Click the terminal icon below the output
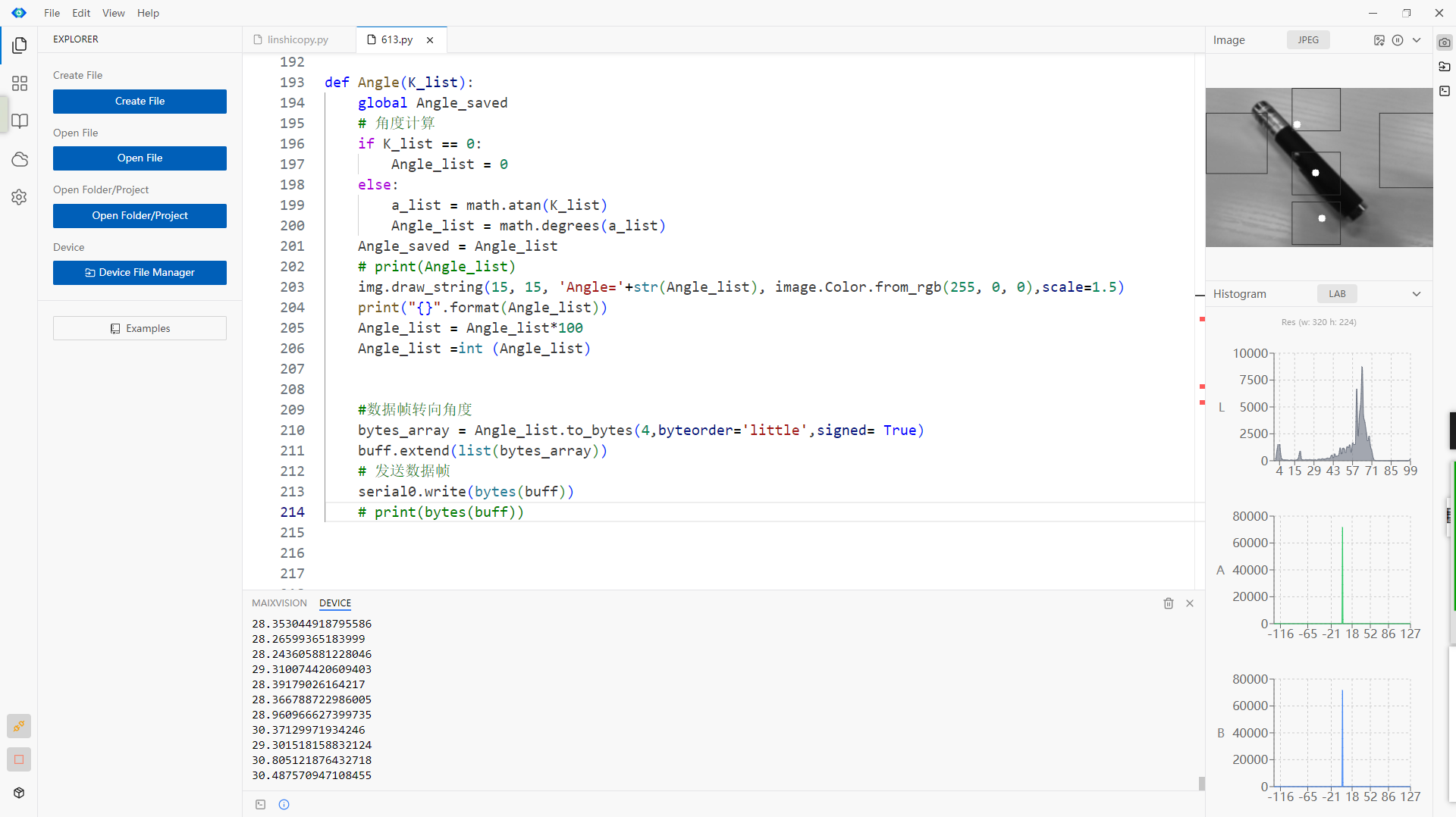The image size is (1456, 817). click(260, 804)
